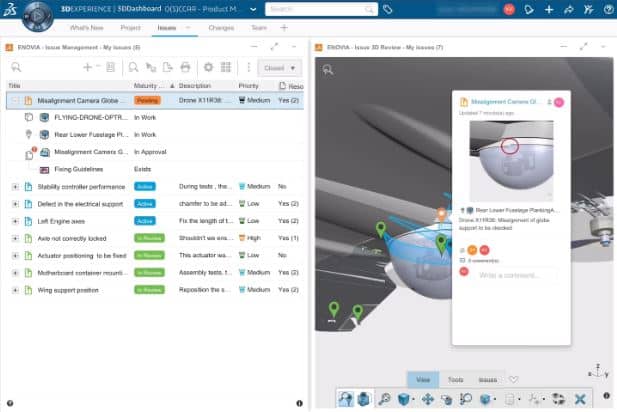This screenshot has height=412, width=617.
Task: Open the 3DEXPERIENCE compass
Action: [x=37, y=16]
